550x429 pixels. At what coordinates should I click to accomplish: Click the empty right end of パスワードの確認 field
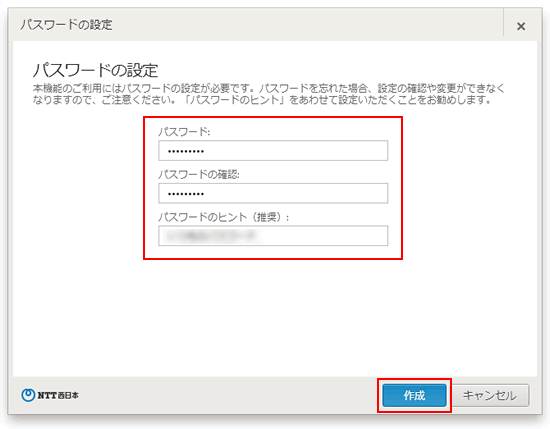351,193
